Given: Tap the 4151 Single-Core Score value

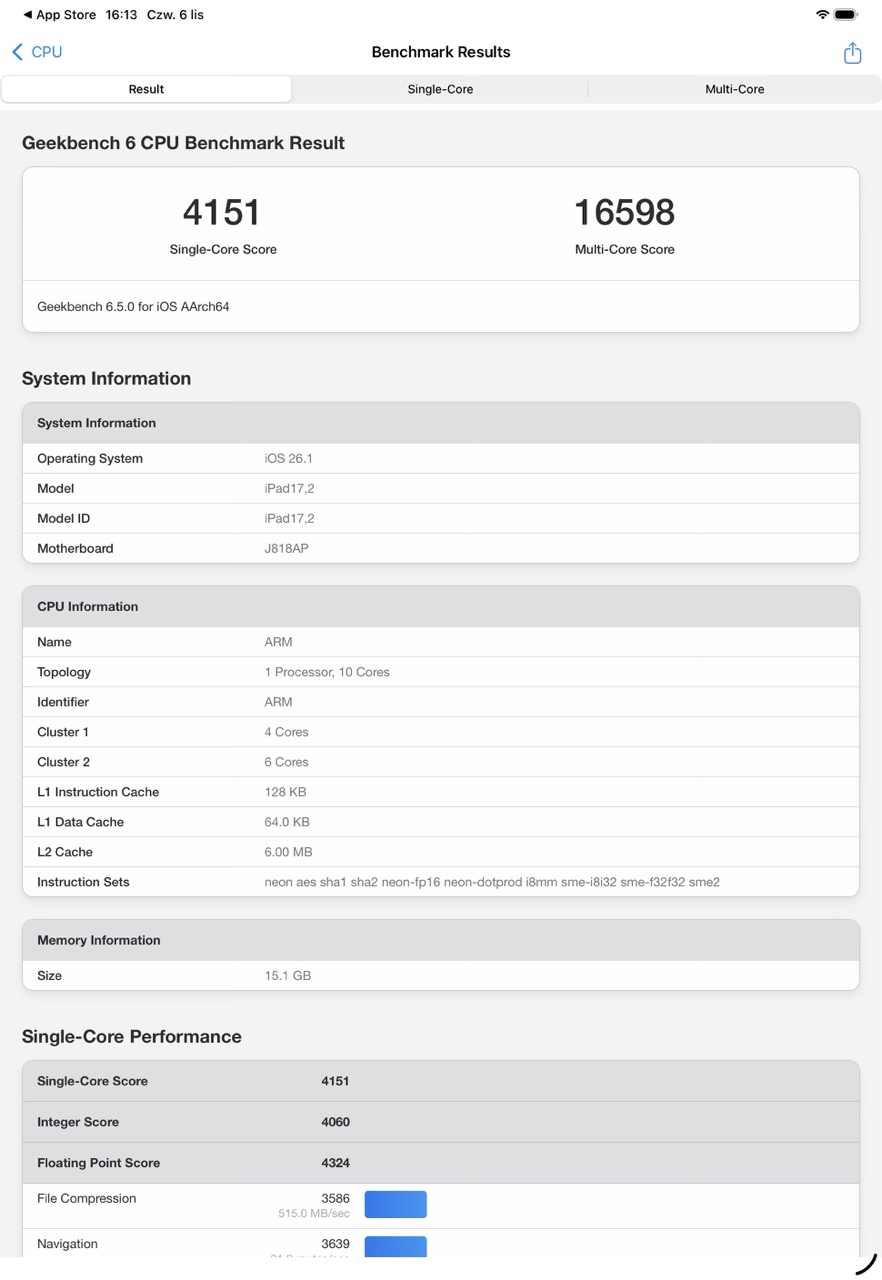Looking at the screenshot, I should click(222, 212).
